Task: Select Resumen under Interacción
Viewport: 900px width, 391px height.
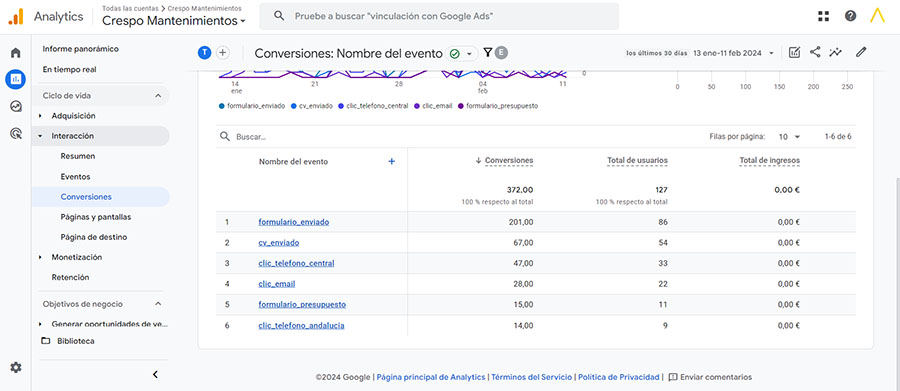Action: 77,156
